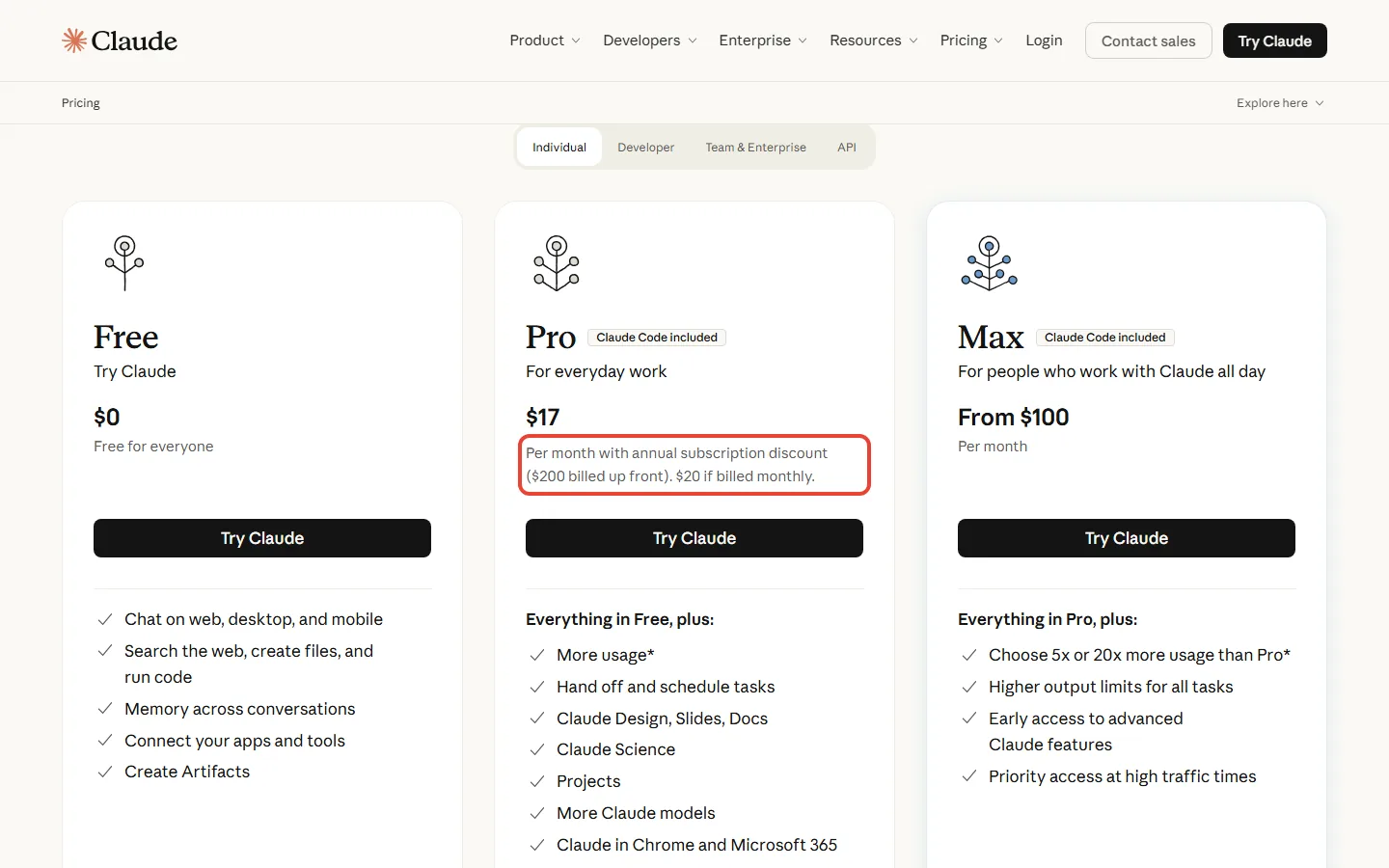Image resolution: width=1389 pixels, height=868 pixels.
Task: Select the Individual pricing tab
Action: pos(559,148)
